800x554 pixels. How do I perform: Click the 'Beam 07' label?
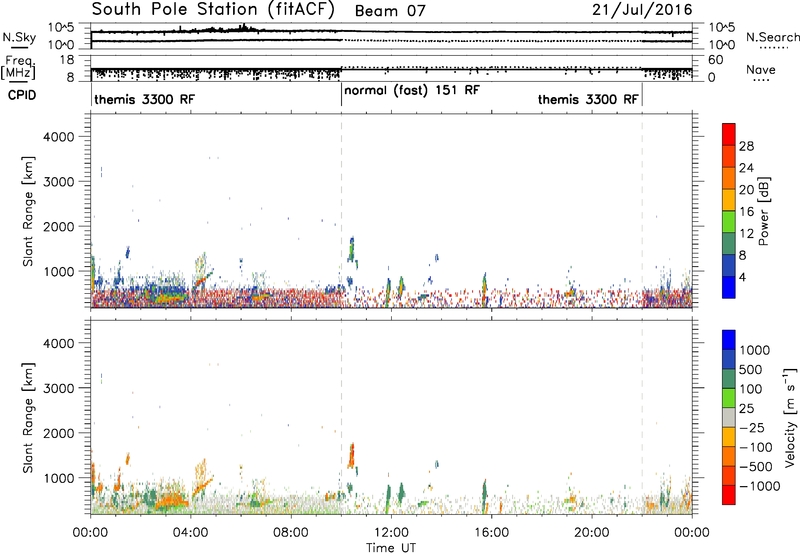tap(390, 11)
